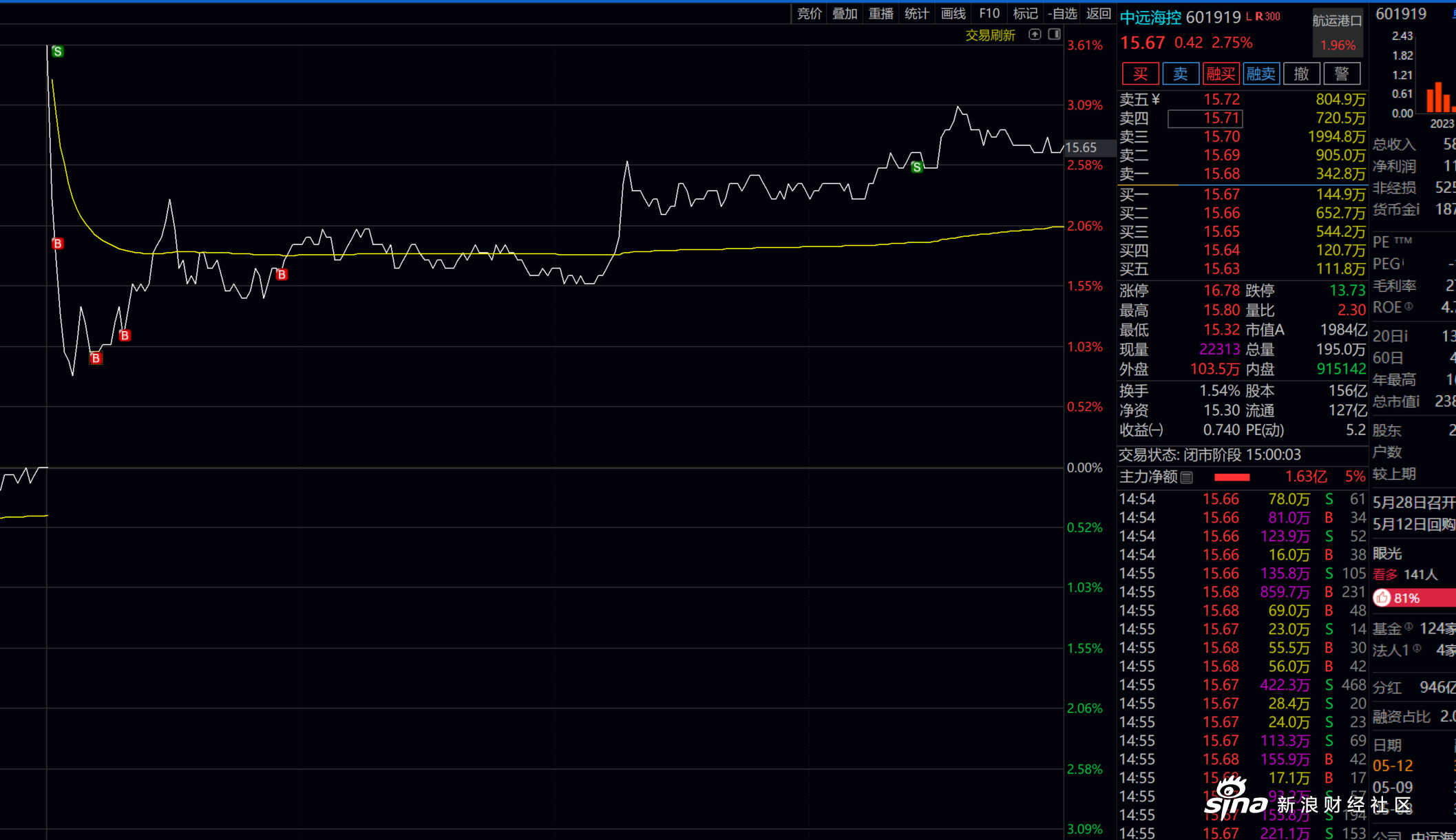Click the red 81% bullish sentiment bar
Viewport: 1456px width, 840px height.
tap(1414, 598)
